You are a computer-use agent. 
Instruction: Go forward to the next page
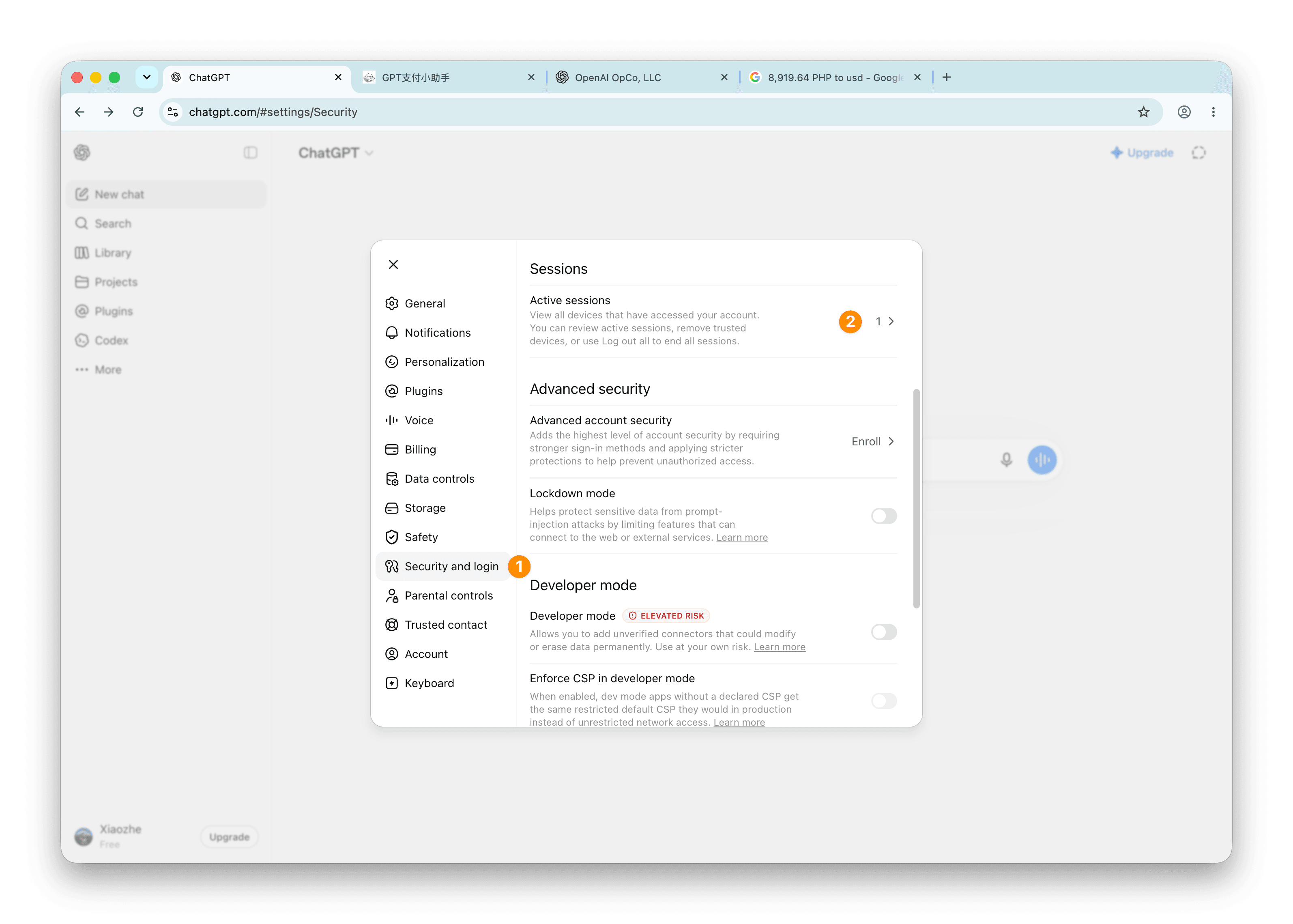tap(109, 112)
